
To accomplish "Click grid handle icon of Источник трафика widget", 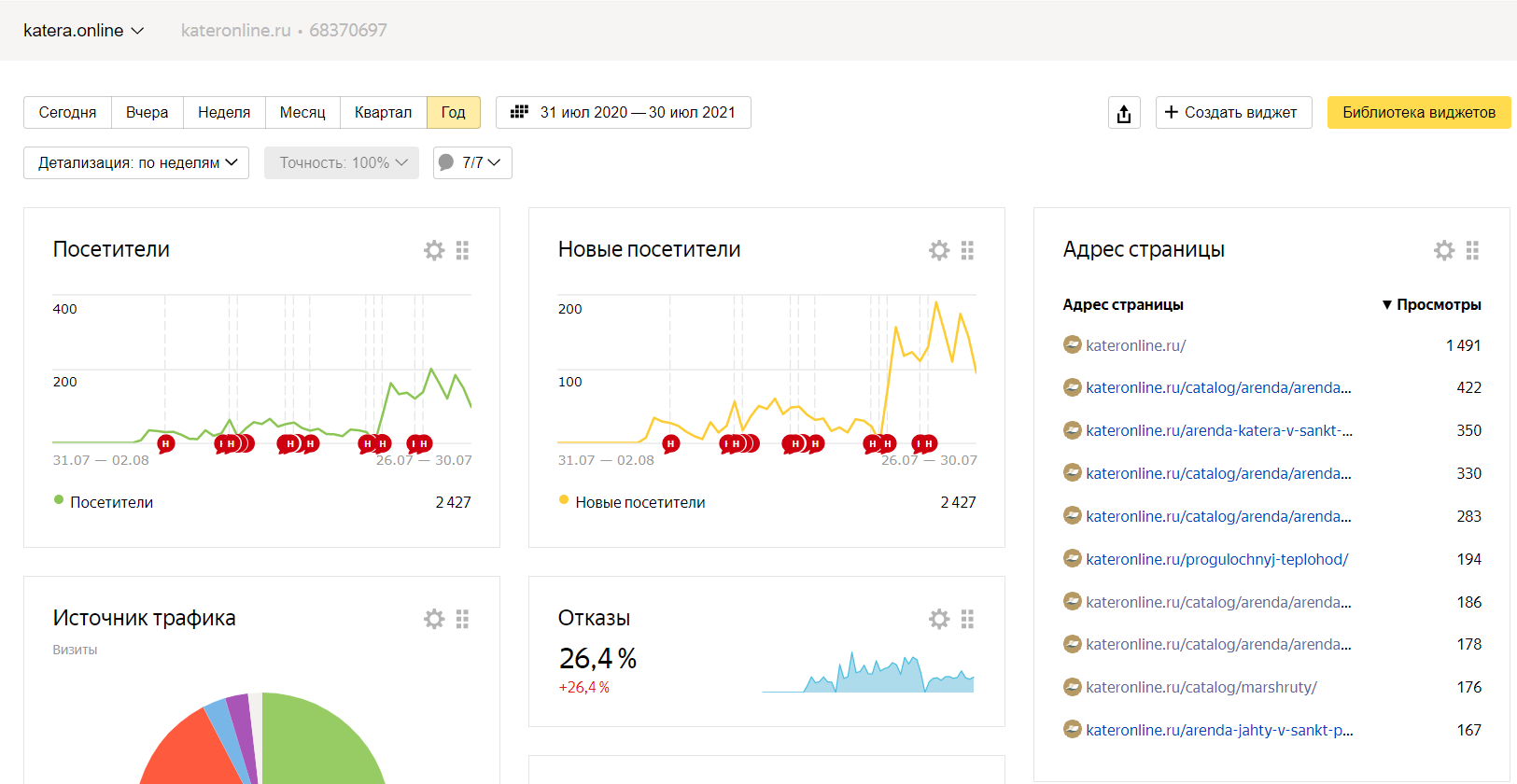I will pyautogui.click(x=462, y=619).
